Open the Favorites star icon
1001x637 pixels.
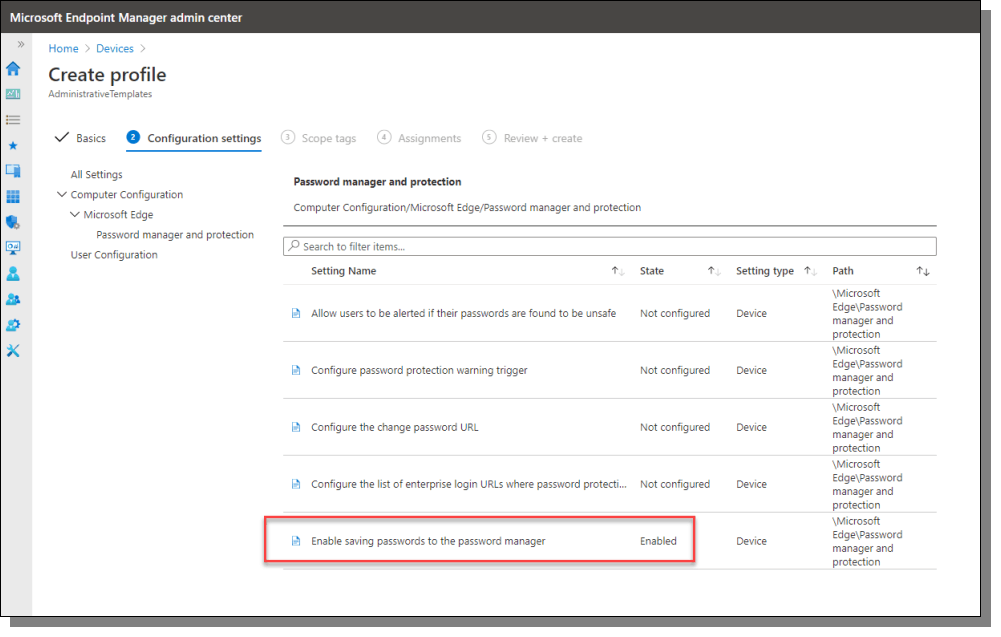click(x=13, y=146)
